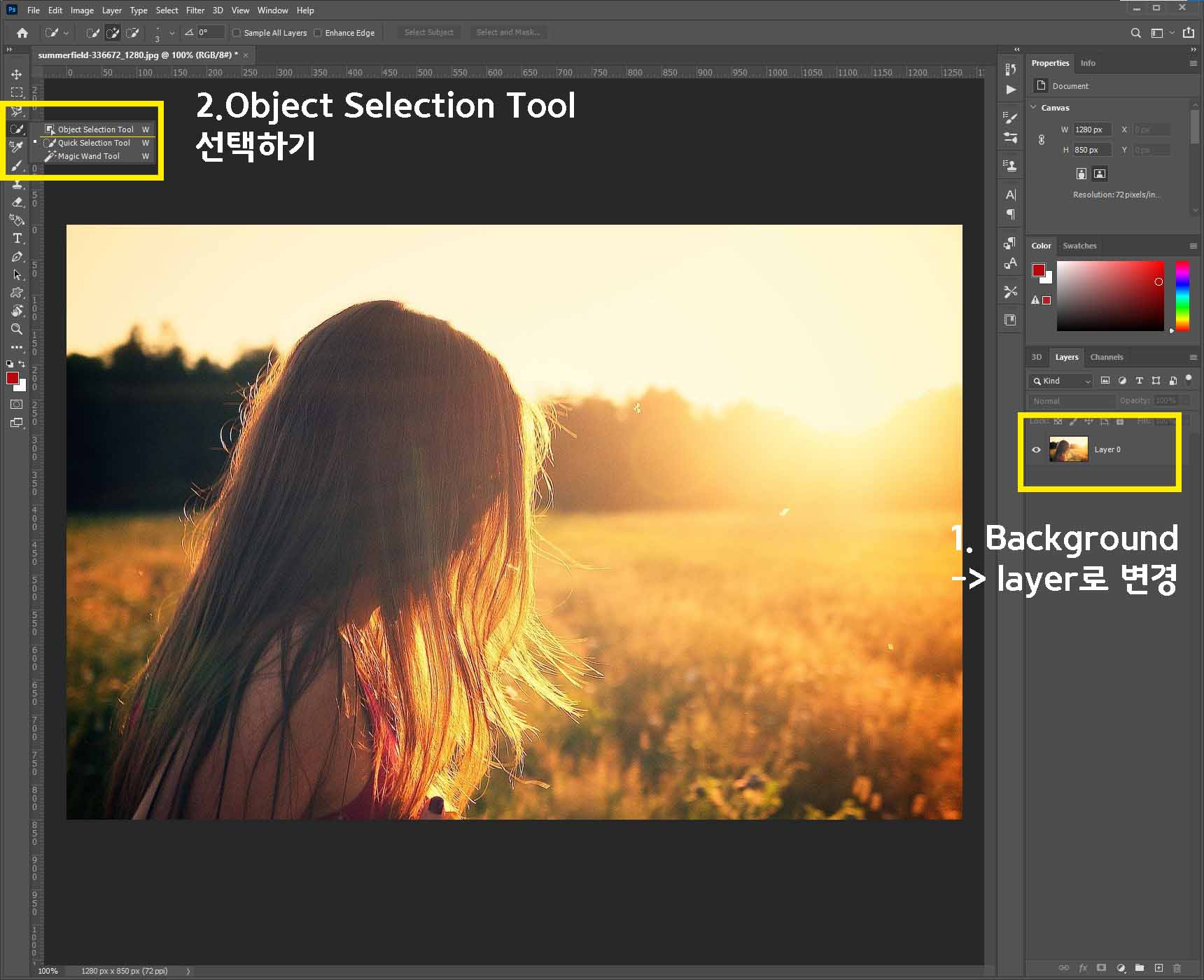The width and height of the screenshot is (1204, 980).
Task: Select the Brush tool in the toolbar
Action: pyautogui.click(x=17, y=166)
